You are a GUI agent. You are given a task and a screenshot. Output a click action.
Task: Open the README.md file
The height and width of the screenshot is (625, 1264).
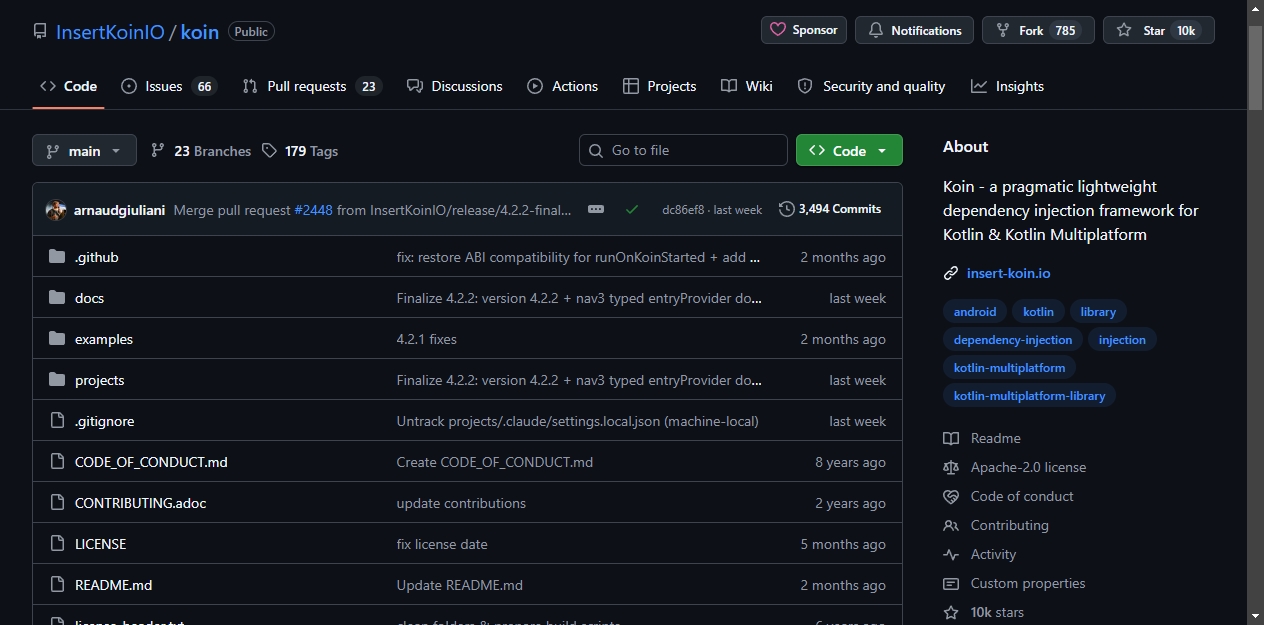click(x=114, y=585)
